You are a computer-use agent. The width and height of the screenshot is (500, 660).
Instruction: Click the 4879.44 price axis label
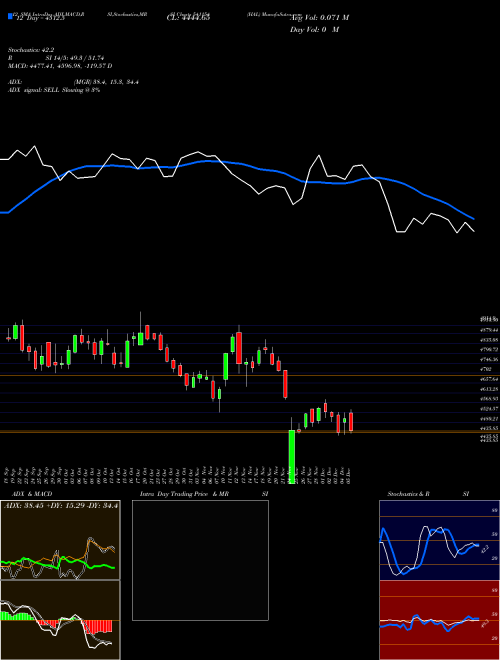pos(489,330)
